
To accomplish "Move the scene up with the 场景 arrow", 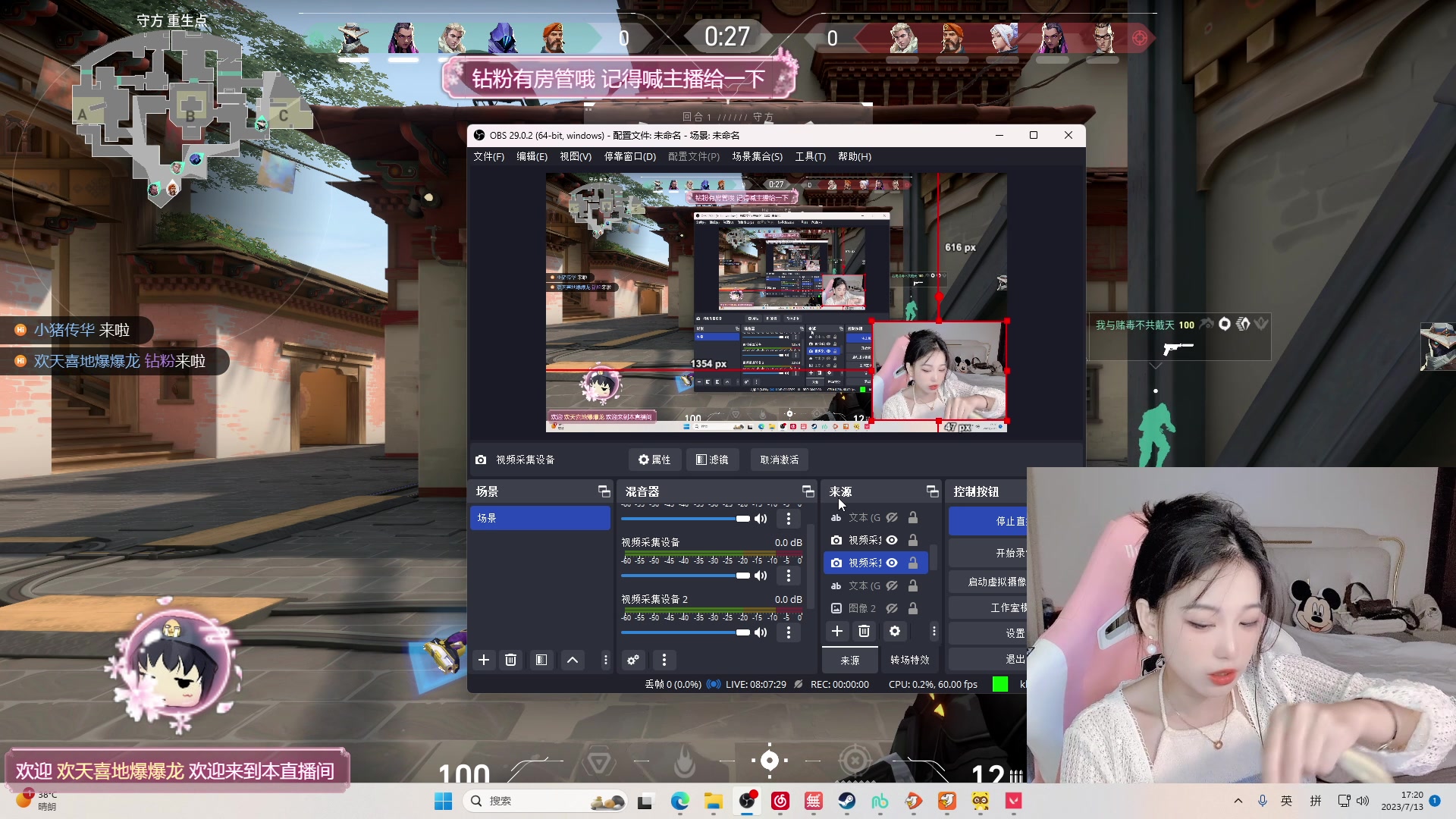I will 573,660.
